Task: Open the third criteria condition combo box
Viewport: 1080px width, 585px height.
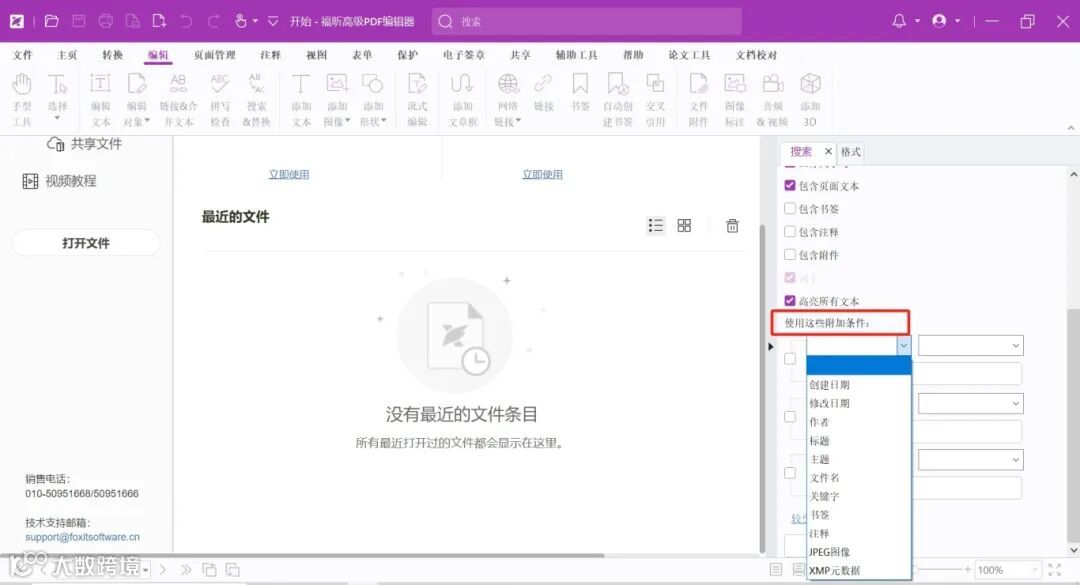Action: (x=970, y=460)
